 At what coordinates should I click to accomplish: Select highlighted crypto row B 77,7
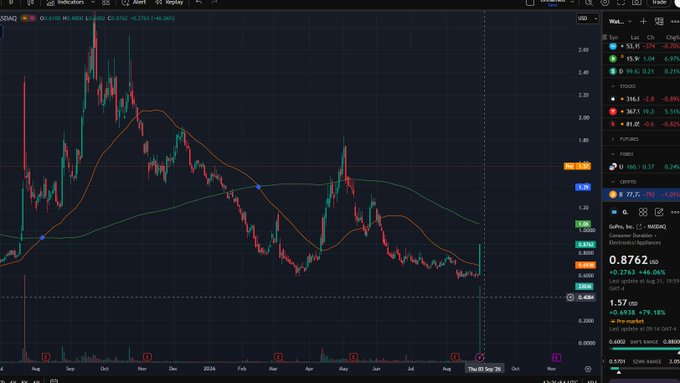pyautogui.click(x=641, y=194)
